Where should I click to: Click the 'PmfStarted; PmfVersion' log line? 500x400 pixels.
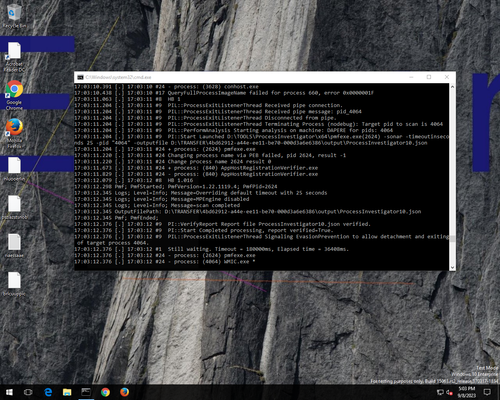coord(176,187)
